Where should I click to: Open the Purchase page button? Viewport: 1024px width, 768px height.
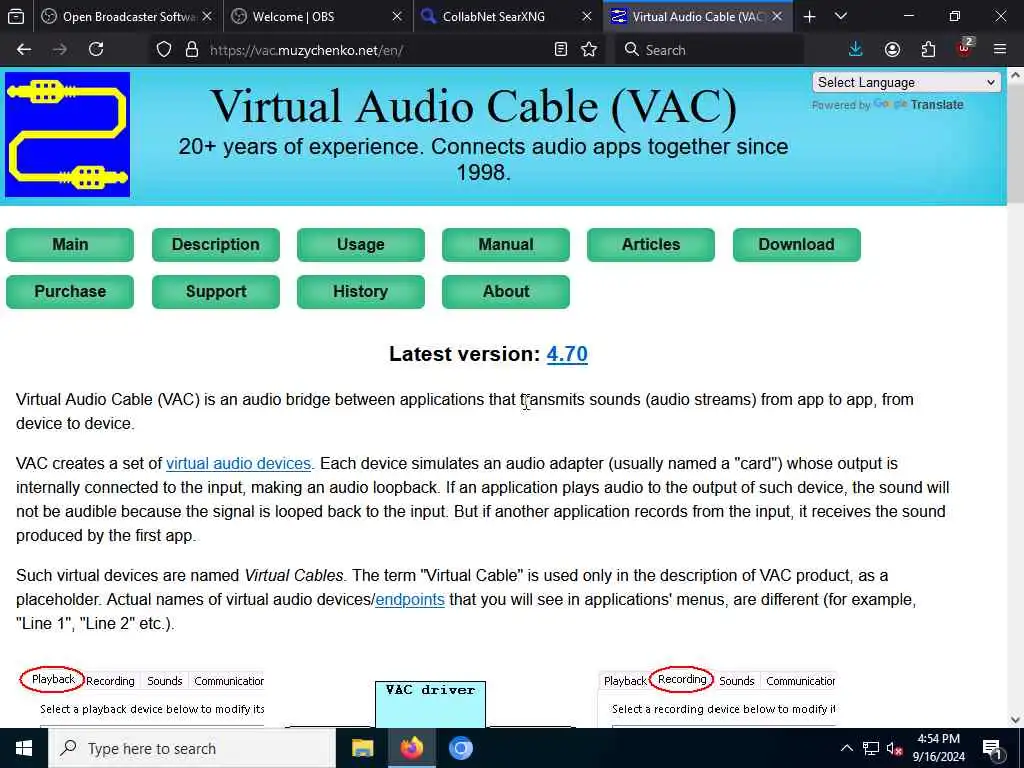point(70,291)
